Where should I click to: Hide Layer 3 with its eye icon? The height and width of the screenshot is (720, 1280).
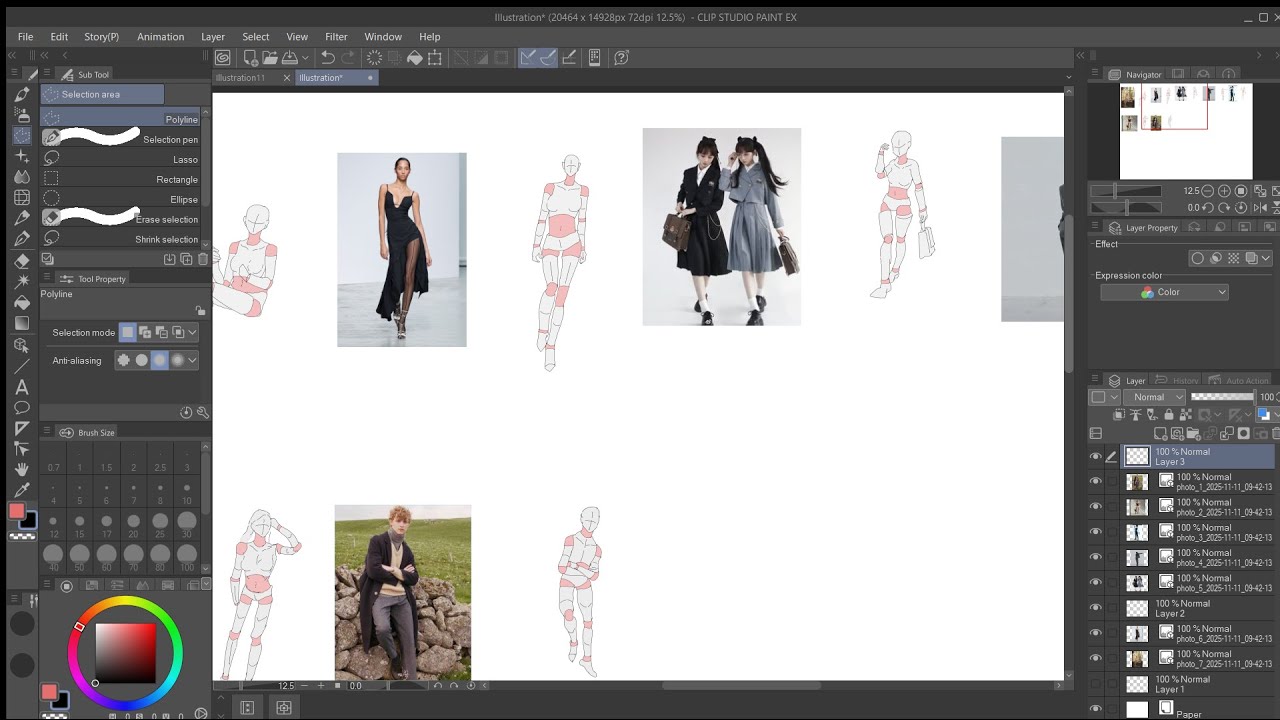1096,457
